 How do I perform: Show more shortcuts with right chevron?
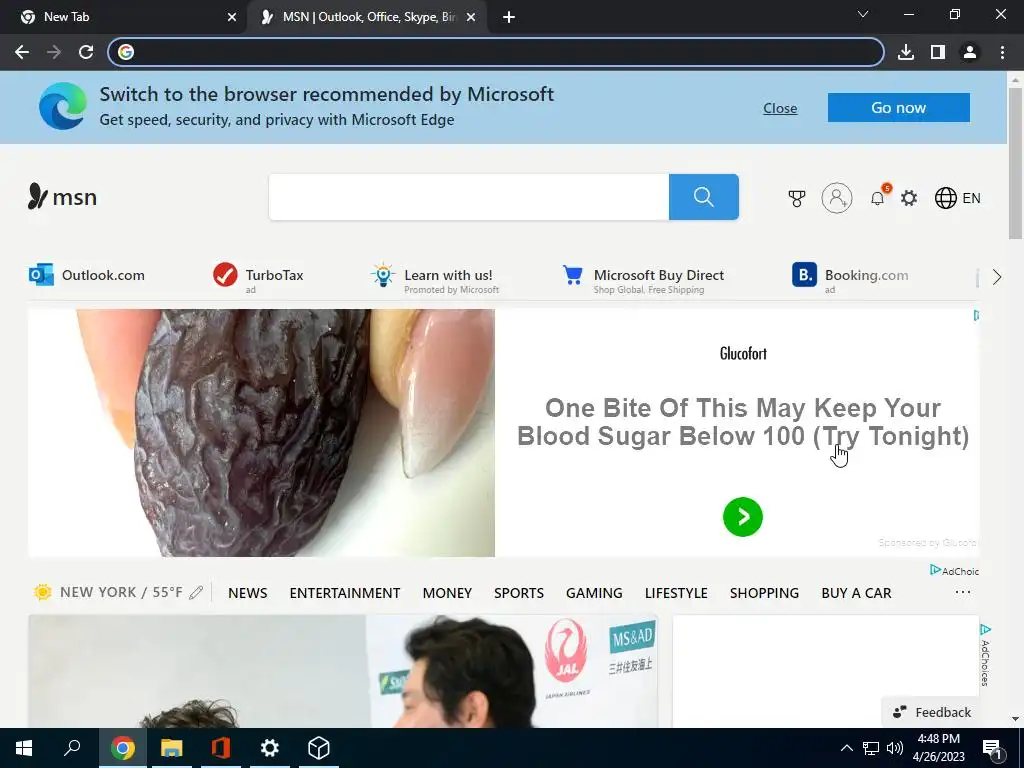(997, 277)
